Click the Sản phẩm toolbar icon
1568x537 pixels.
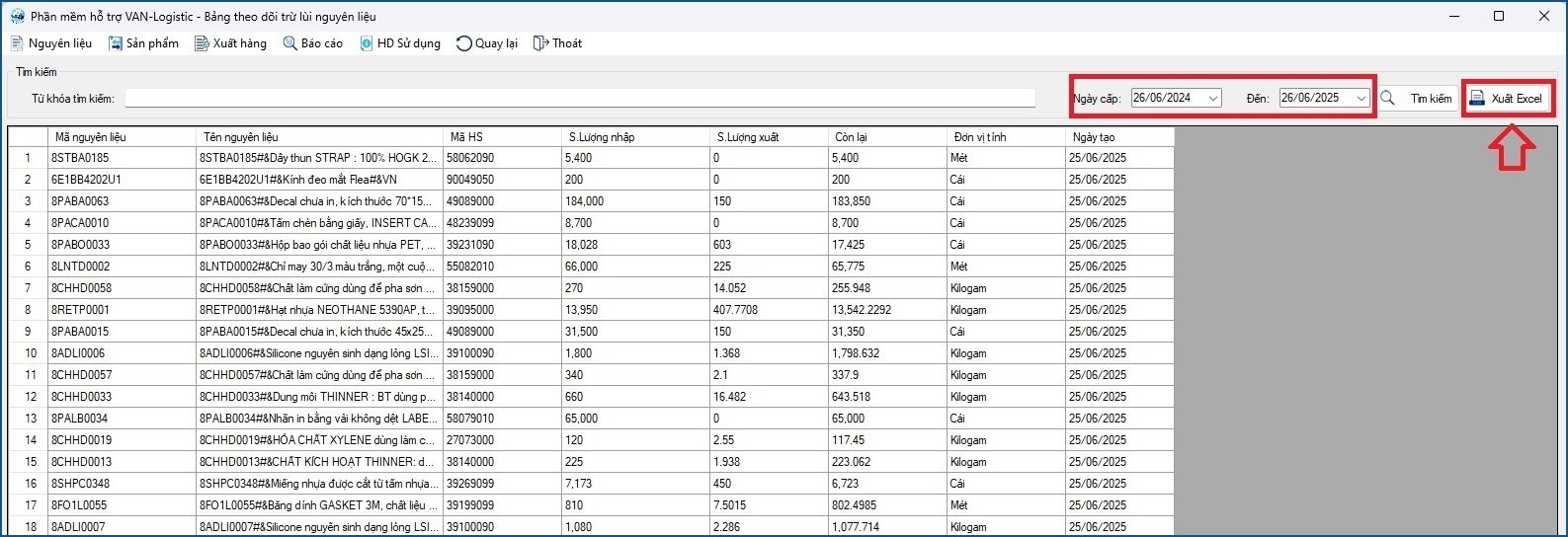116,43
